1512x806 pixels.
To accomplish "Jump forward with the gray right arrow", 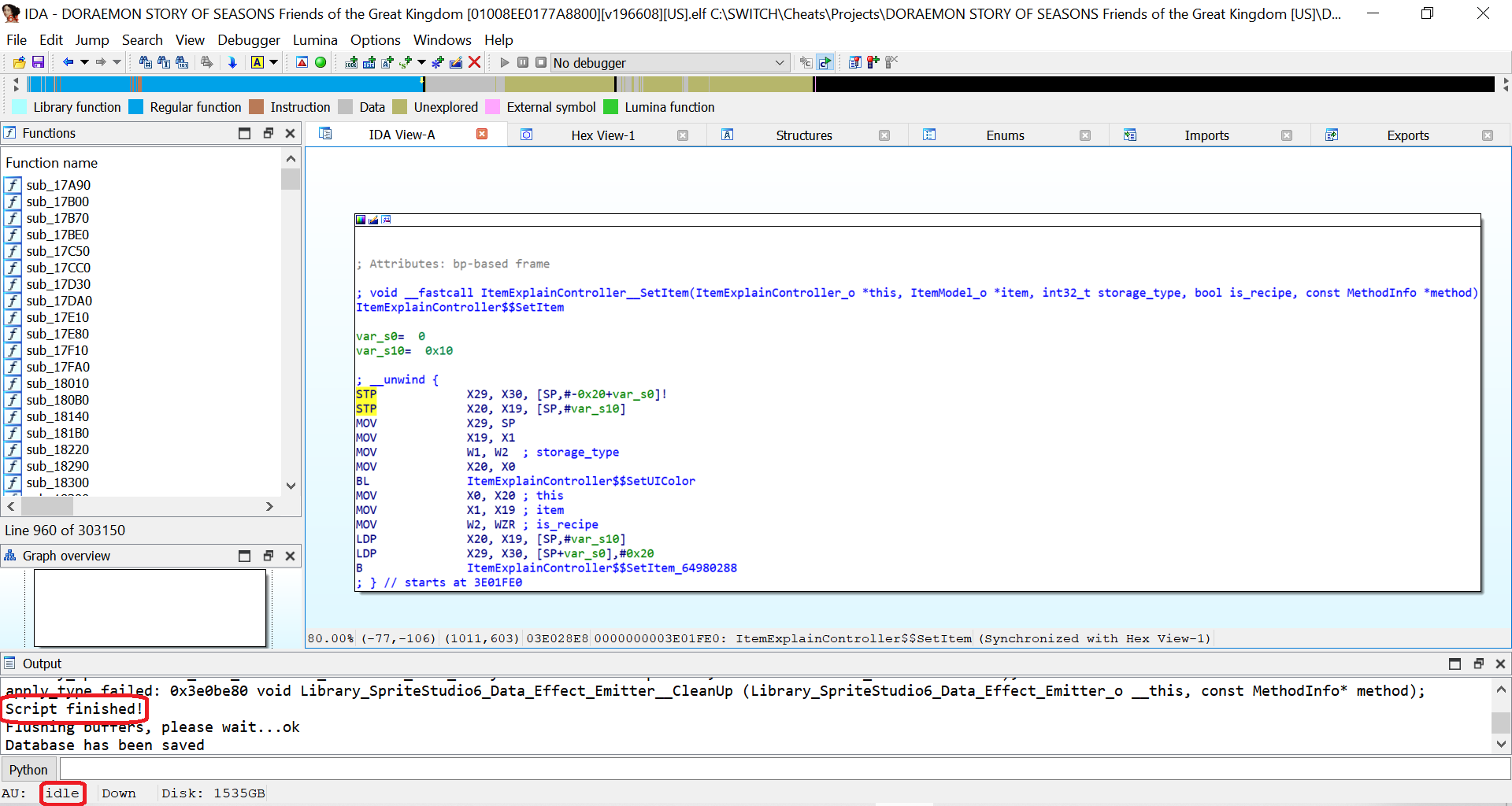I will click(101, 62).
